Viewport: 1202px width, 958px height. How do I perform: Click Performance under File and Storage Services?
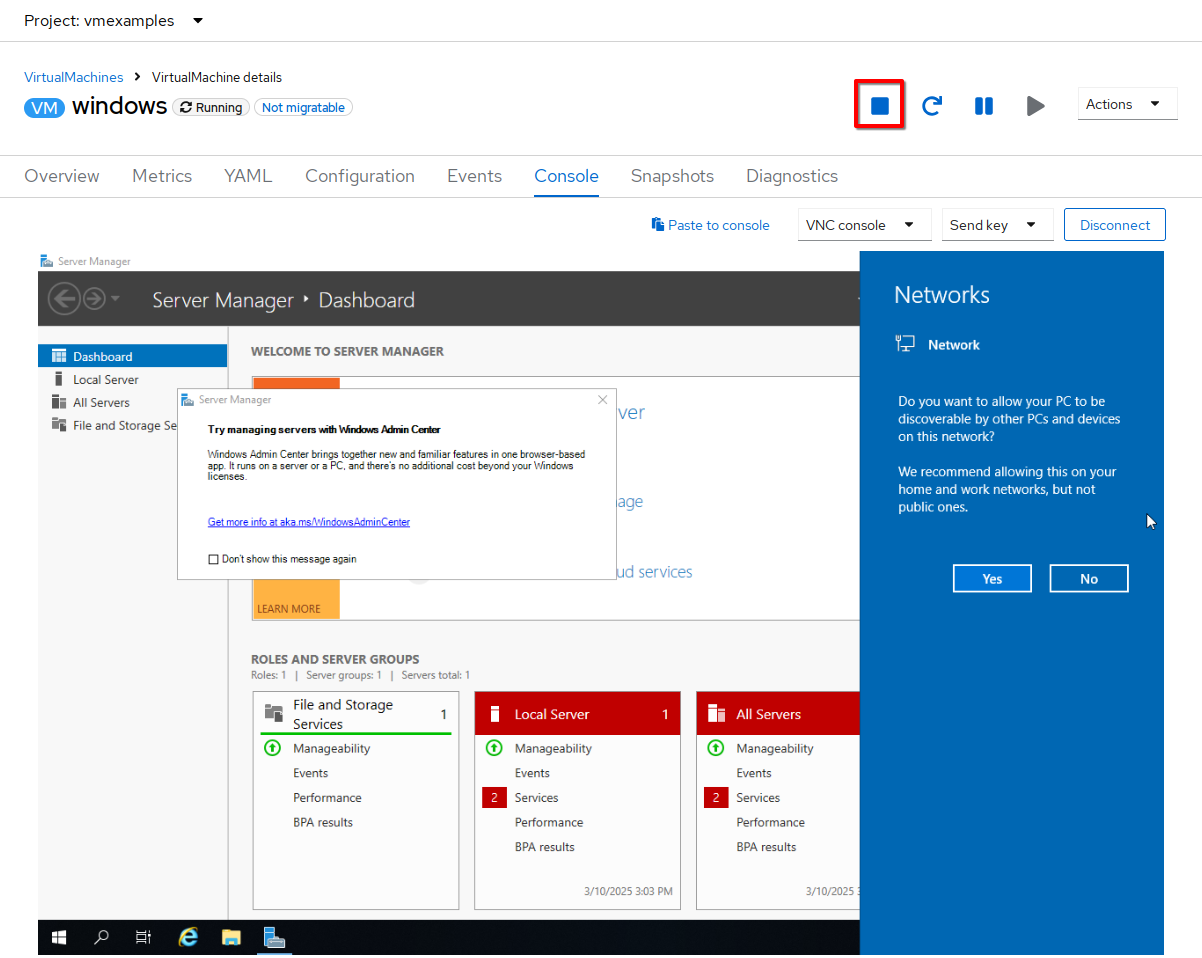(327, 798)
